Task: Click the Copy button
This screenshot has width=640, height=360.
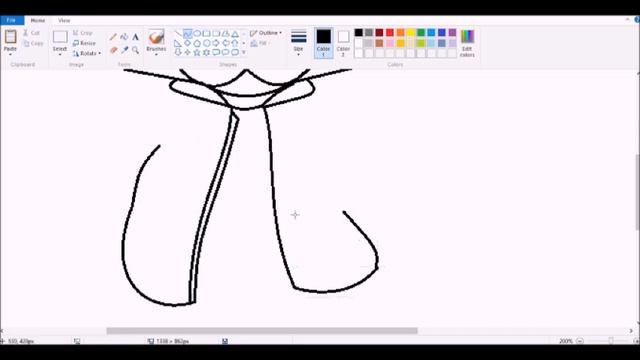Action: (33, 43)
